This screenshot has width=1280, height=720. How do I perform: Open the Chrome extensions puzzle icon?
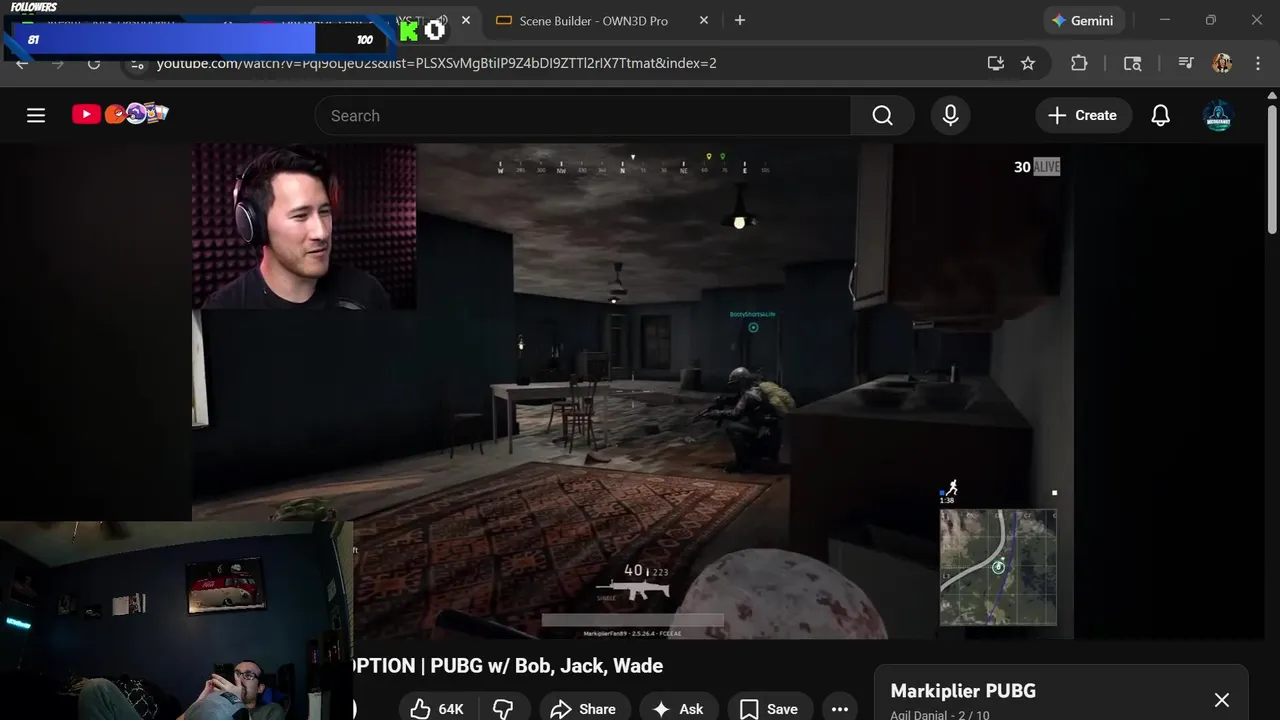[x=1079, y=63]
